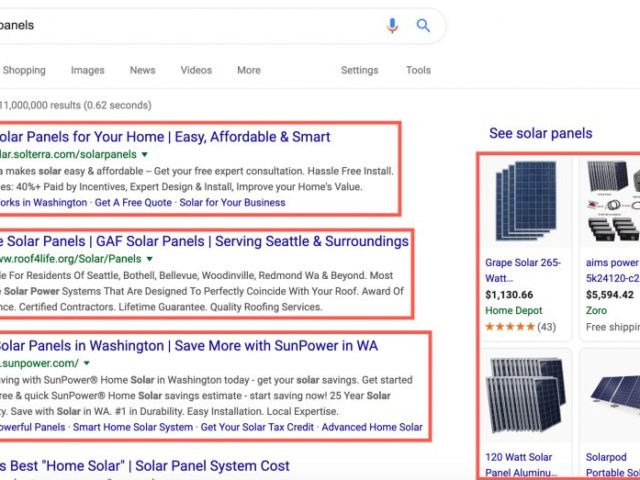Expand dropdown arrow beside roof4life.org URL
Screen dimensions: 640x480
click(x=150, y=259)
